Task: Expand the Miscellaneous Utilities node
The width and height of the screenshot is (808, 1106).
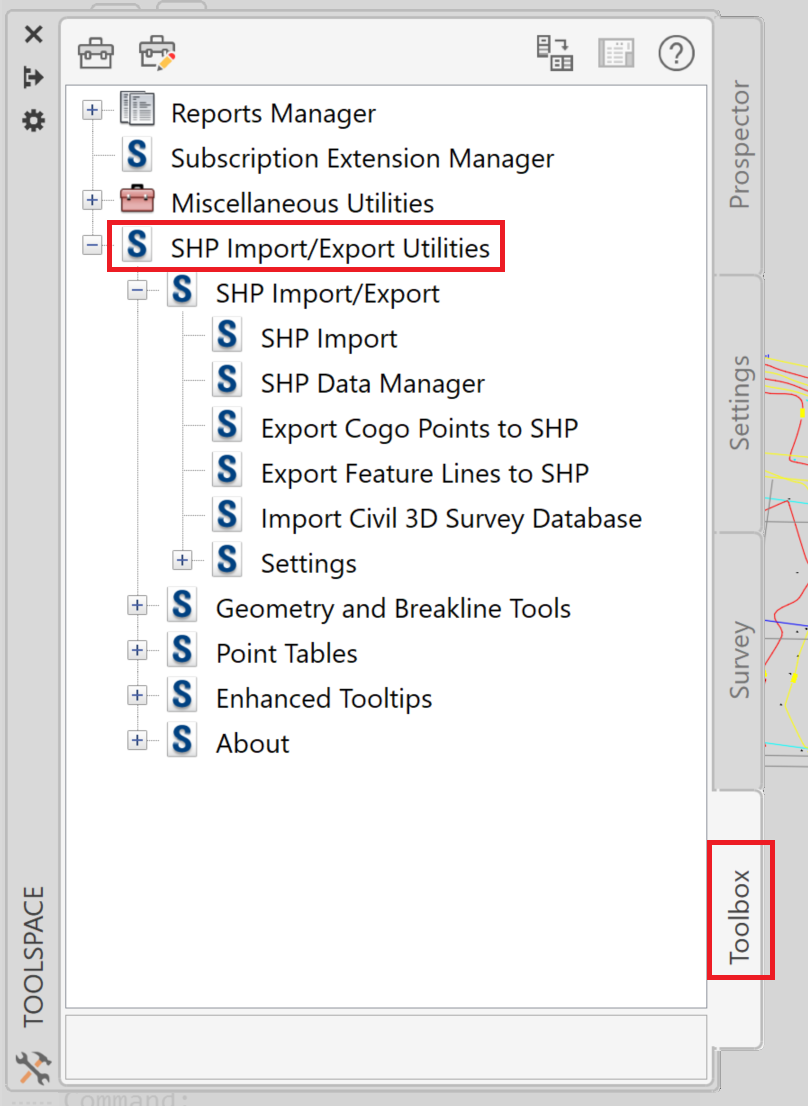Action: pos(92,200)
